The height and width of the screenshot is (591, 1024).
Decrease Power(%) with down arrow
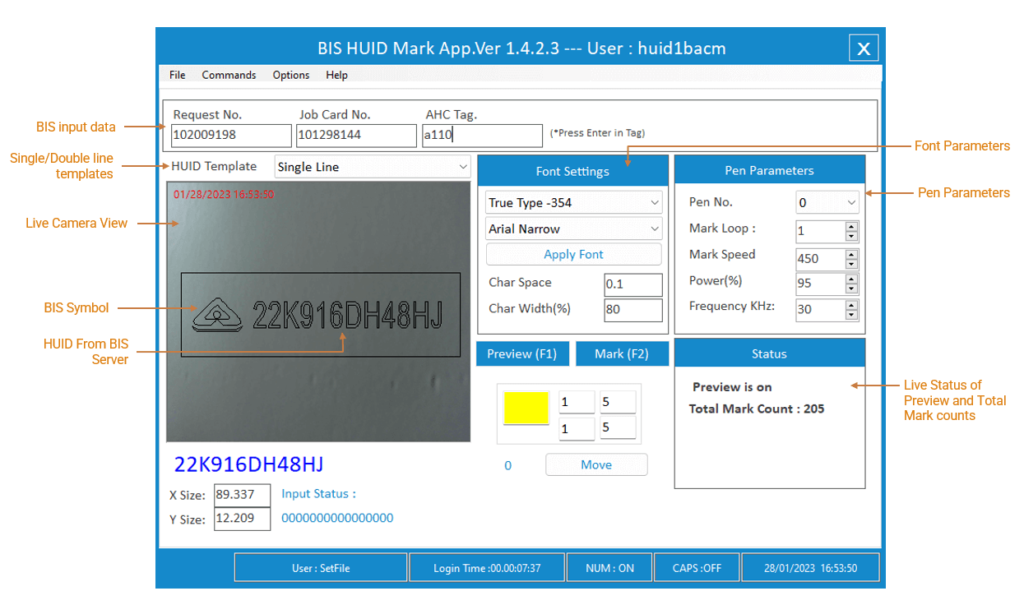click(x=851, y=289)
